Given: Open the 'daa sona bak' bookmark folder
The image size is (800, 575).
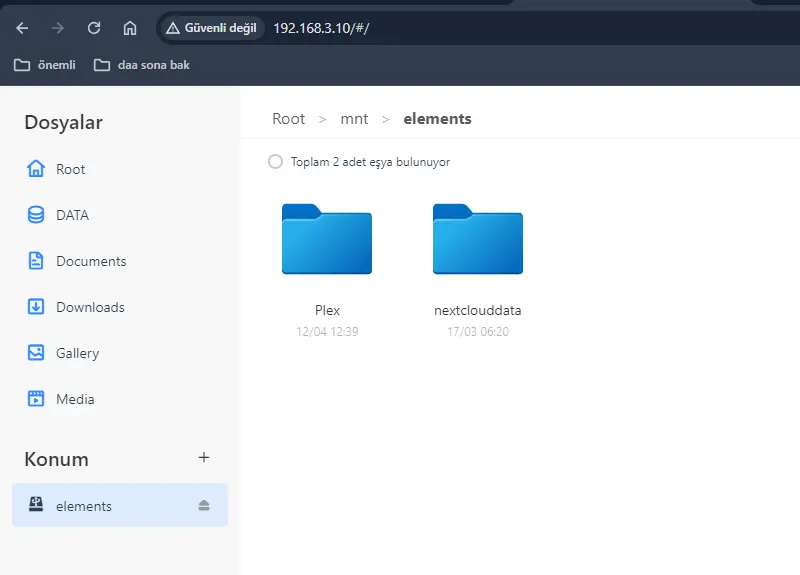Looking at the screenshot, I should pyautogui.click(x=142, y=65).
